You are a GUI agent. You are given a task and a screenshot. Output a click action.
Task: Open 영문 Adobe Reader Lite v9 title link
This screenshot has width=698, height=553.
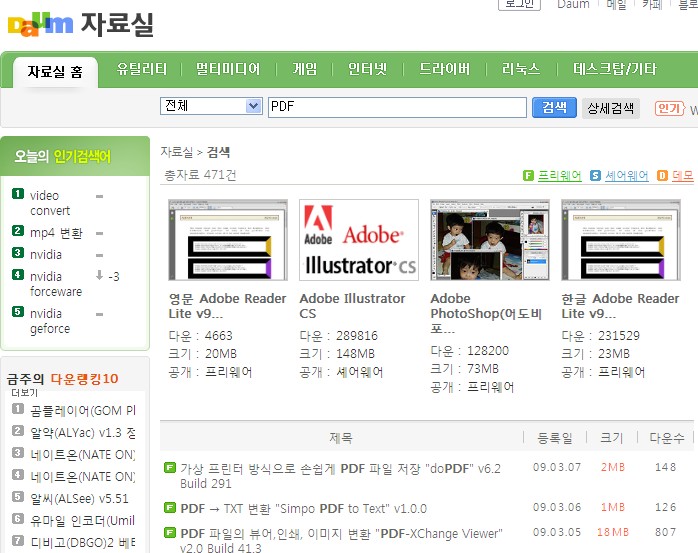227,306
